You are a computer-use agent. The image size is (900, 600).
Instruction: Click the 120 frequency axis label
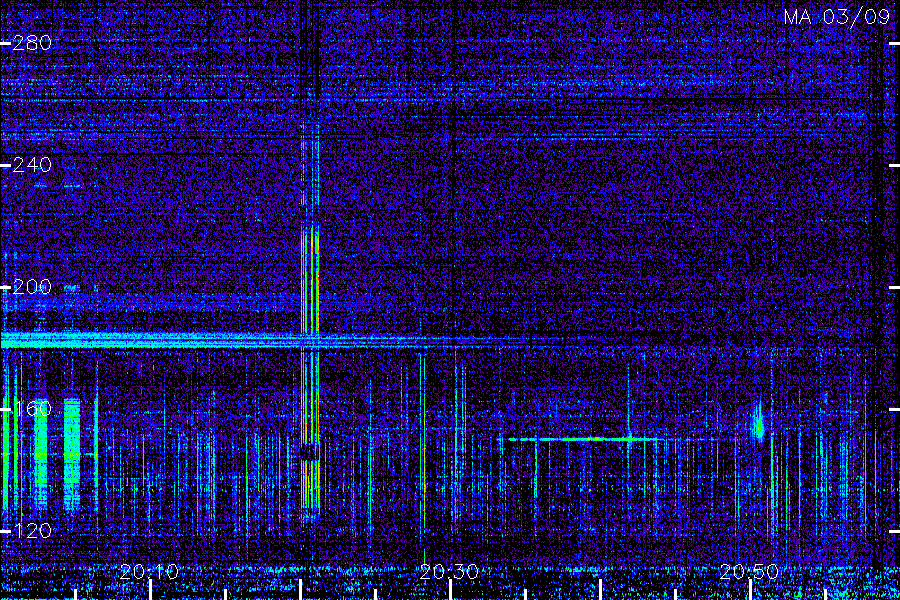click(32, 531)
